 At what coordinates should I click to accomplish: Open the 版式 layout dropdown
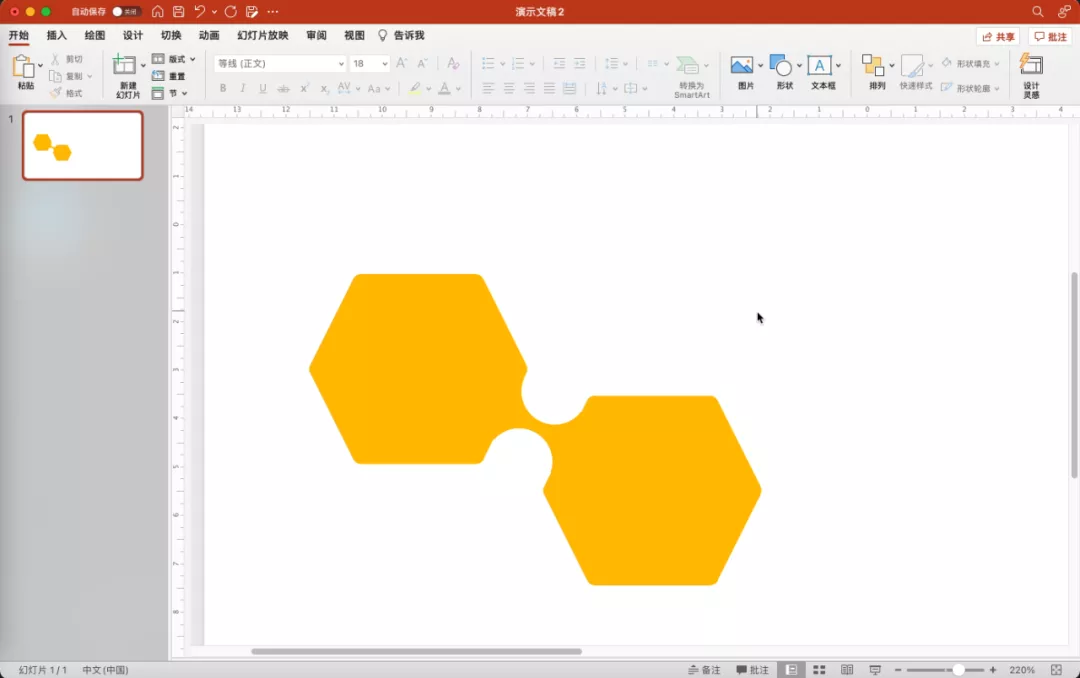point(174,59)
